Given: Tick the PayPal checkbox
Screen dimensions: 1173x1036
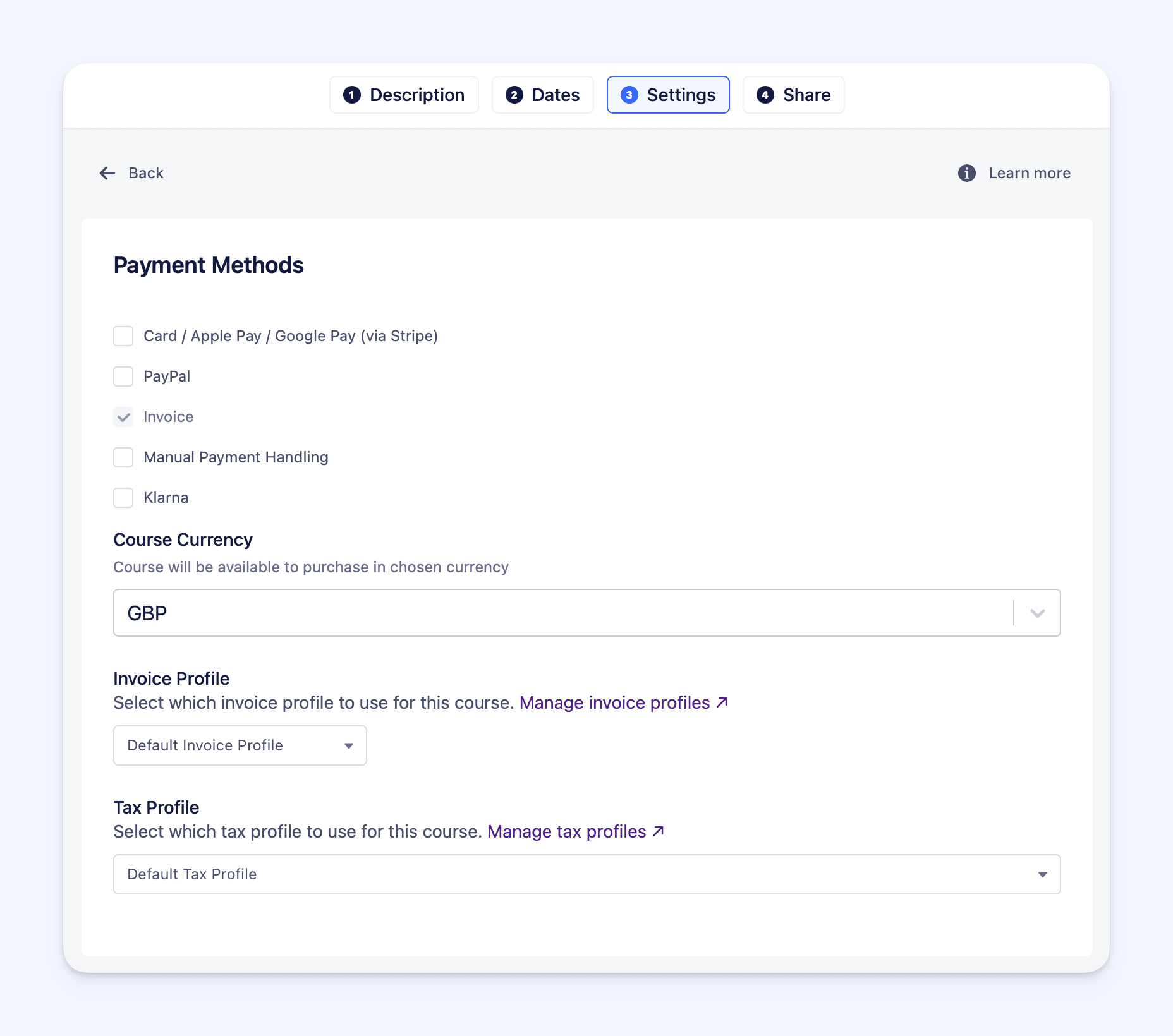Looking at the screenshot, I should click(x=123, y=376).
